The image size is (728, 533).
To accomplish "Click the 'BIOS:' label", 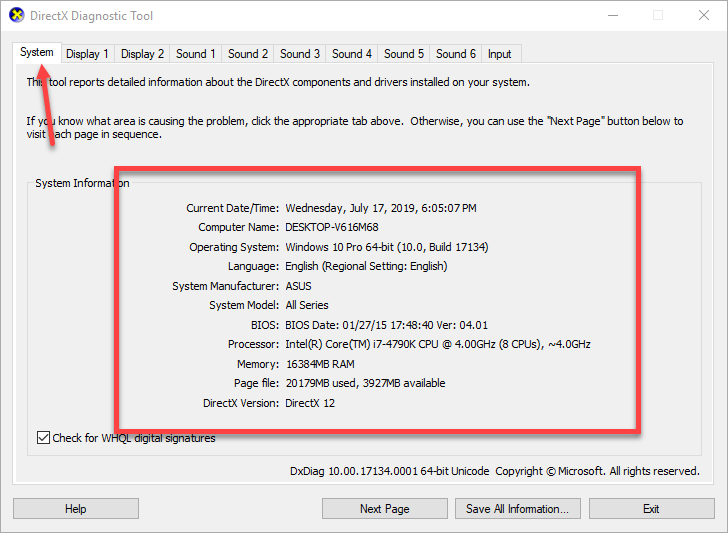I will point(265,325).
